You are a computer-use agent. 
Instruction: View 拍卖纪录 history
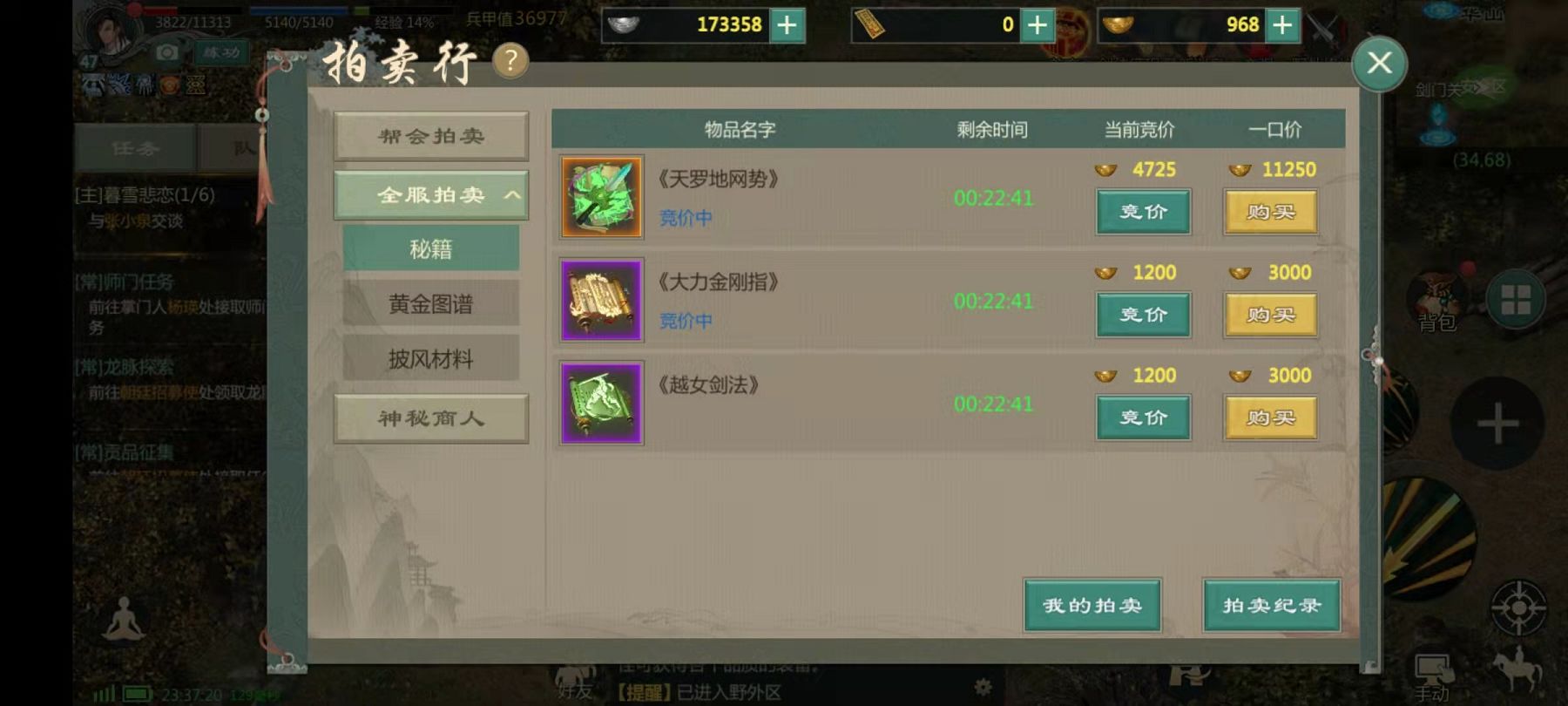coord(1272,605)
